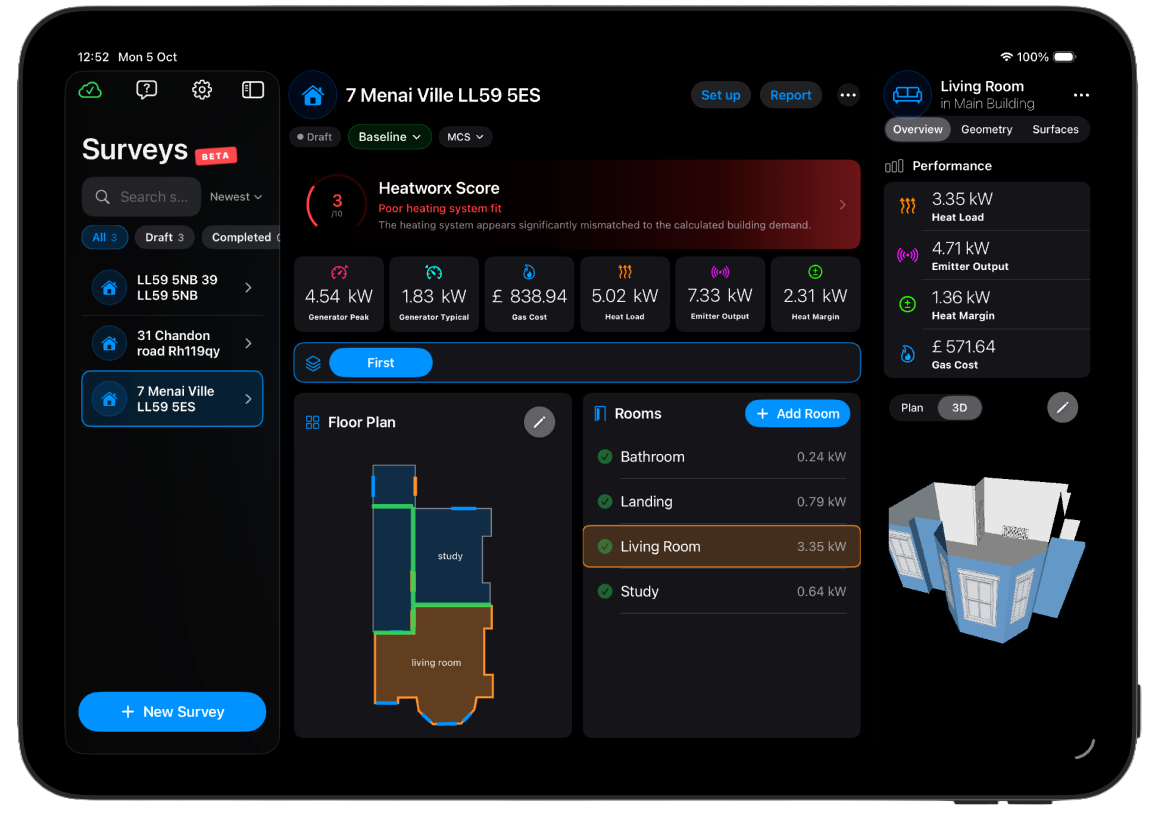Click the Generator Typical gauge card

tap(434, 294)
